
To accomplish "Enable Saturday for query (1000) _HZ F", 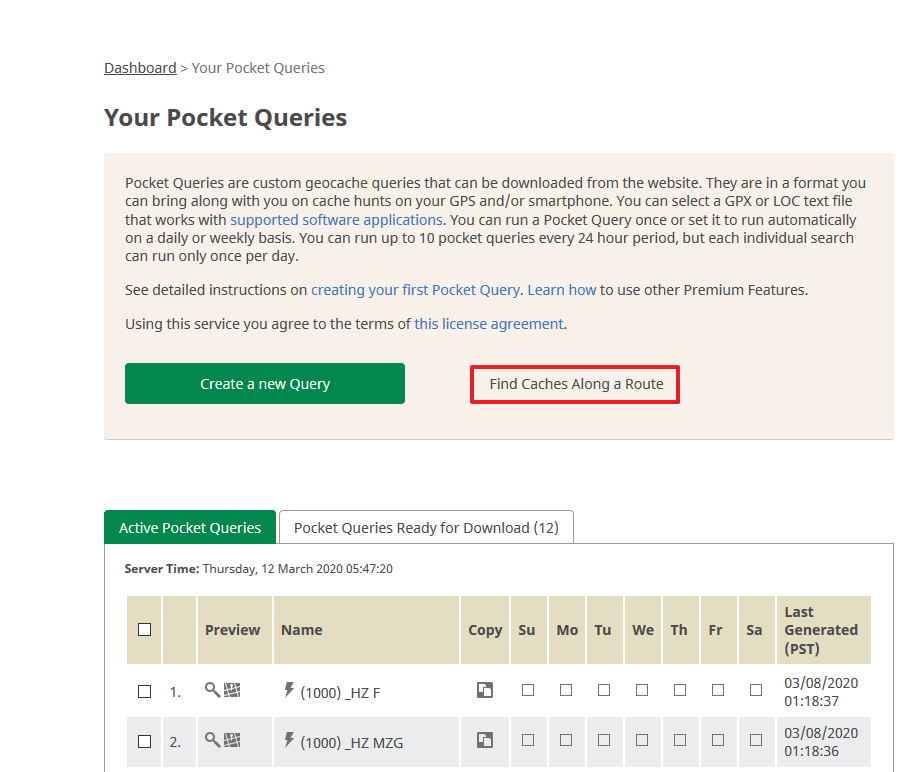I will (x=756, y=690).
